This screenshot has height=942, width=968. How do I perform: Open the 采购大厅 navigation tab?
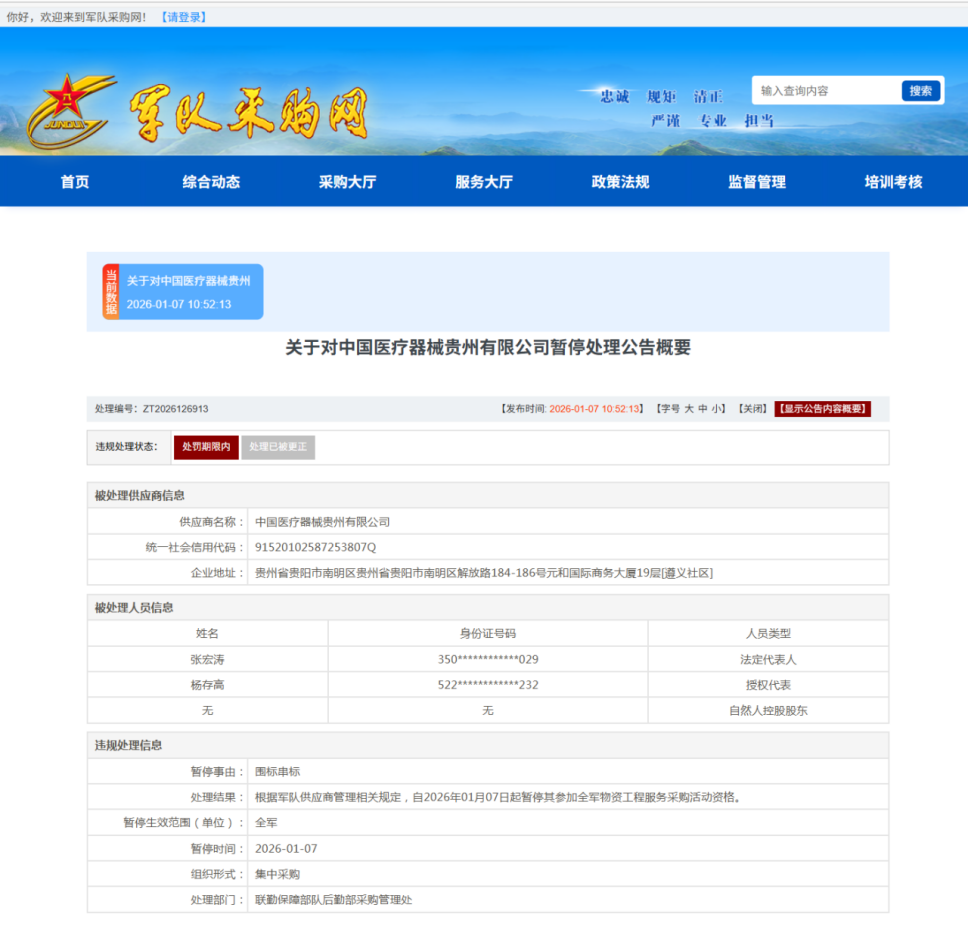pyautogui.click(x=348, y=181)
